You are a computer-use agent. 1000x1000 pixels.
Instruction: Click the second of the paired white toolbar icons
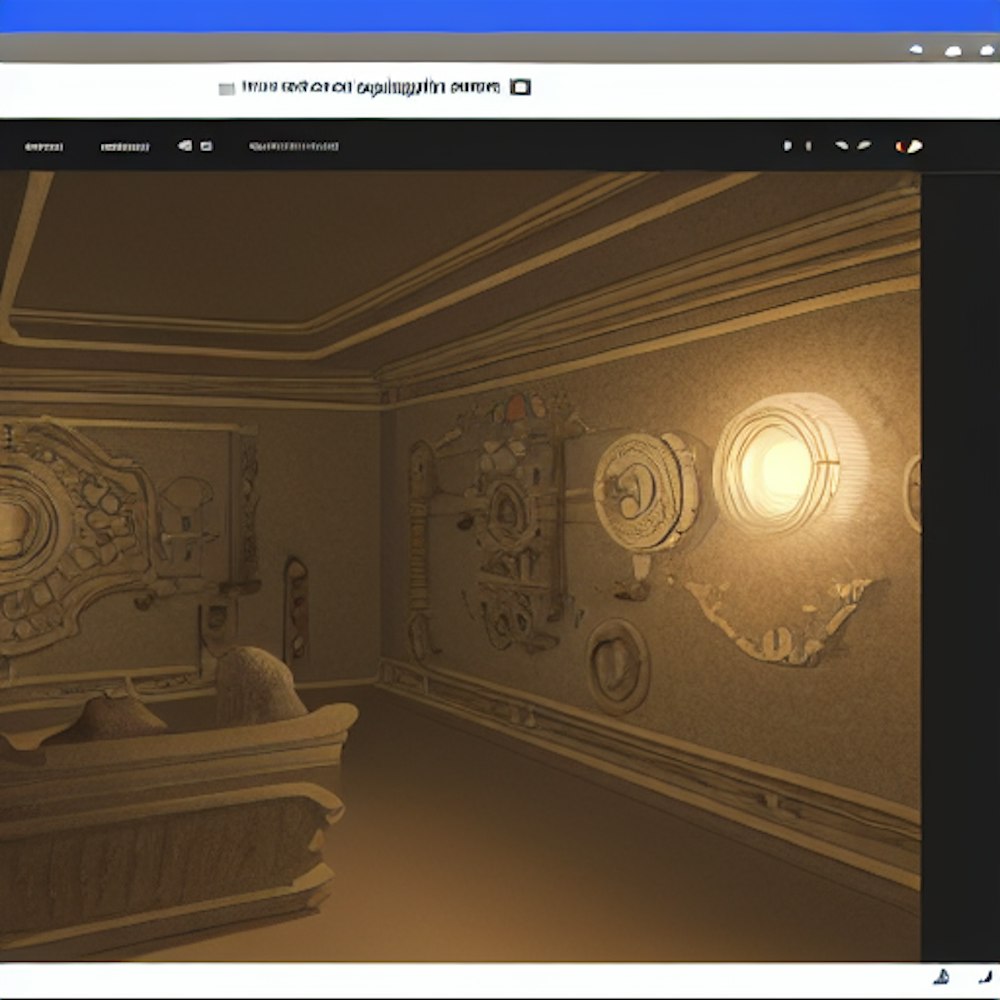click(x=863, y=146)
